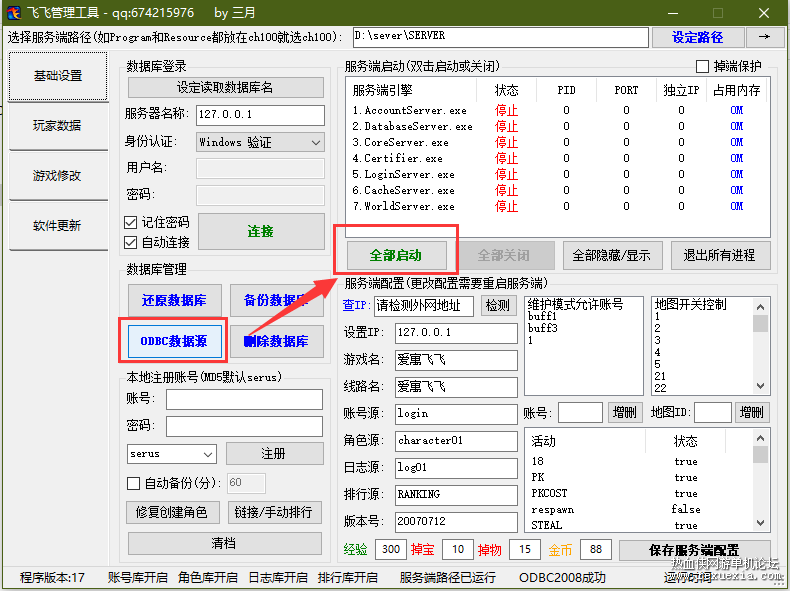Click the 注册 account button

click(275, 453)
